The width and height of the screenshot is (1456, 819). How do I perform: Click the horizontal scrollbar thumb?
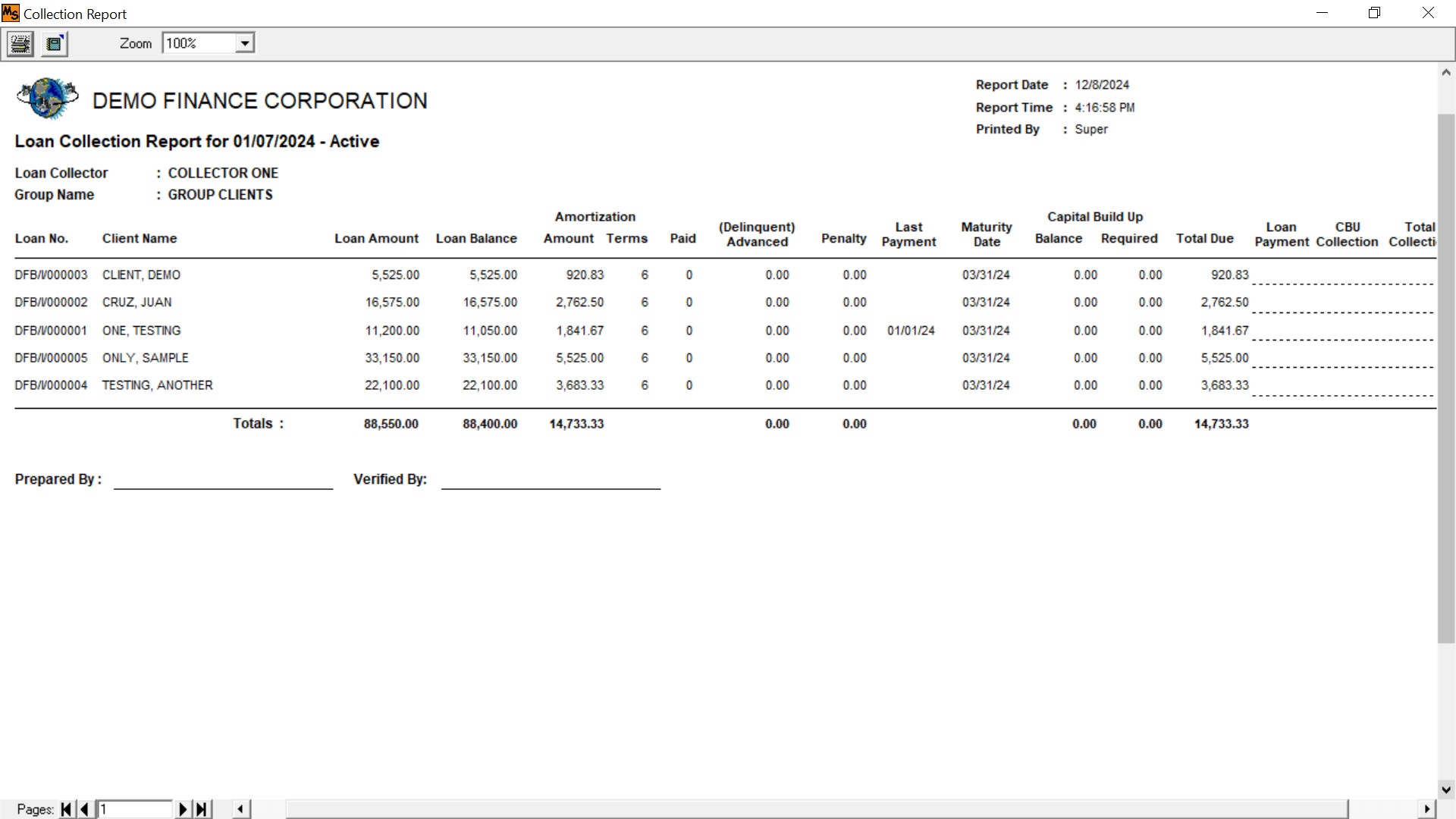coord(816,809)
